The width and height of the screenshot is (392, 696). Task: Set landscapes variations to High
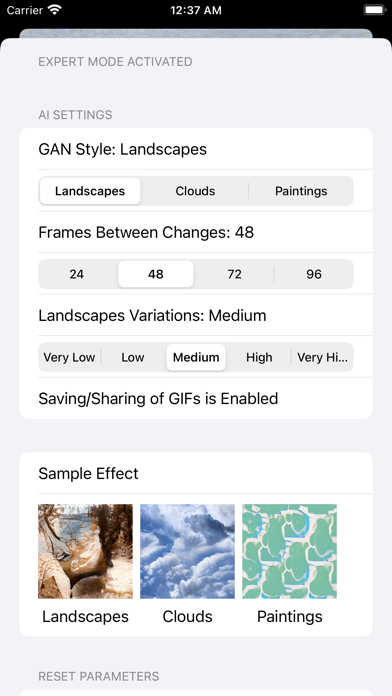point(259,357)
